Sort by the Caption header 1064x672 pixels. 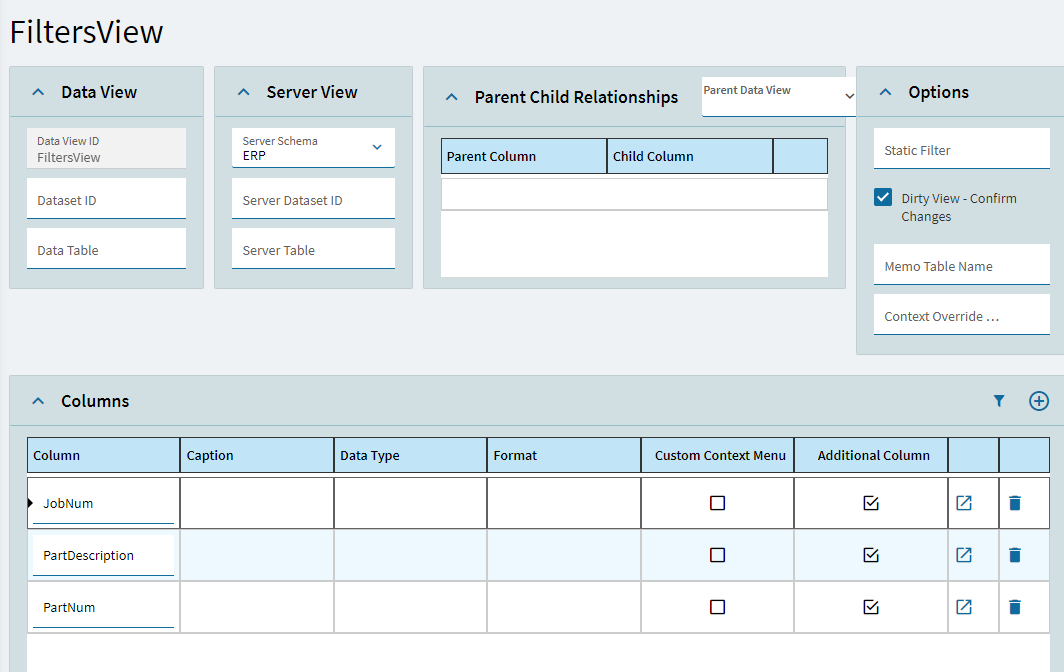click(257, 455)
